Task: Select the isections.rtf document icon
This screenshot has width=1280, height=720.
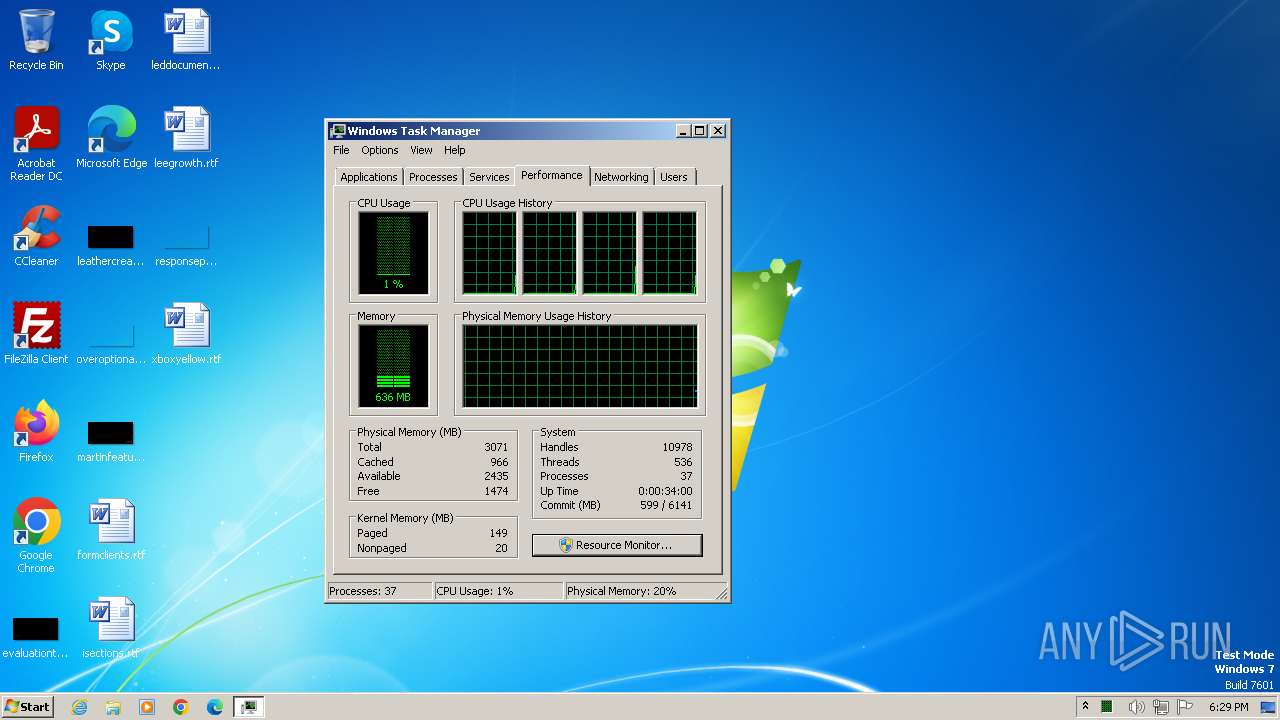Action: (111, 628)
